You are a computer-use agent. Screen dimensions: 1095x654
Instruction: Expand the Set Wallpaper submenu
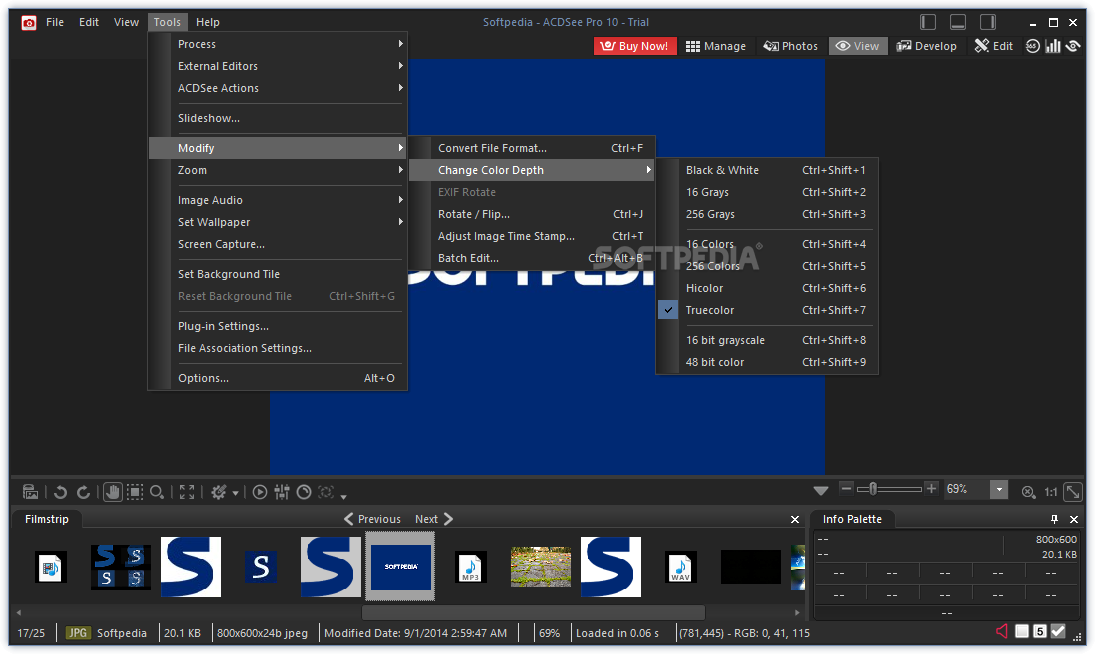(278, 223)
